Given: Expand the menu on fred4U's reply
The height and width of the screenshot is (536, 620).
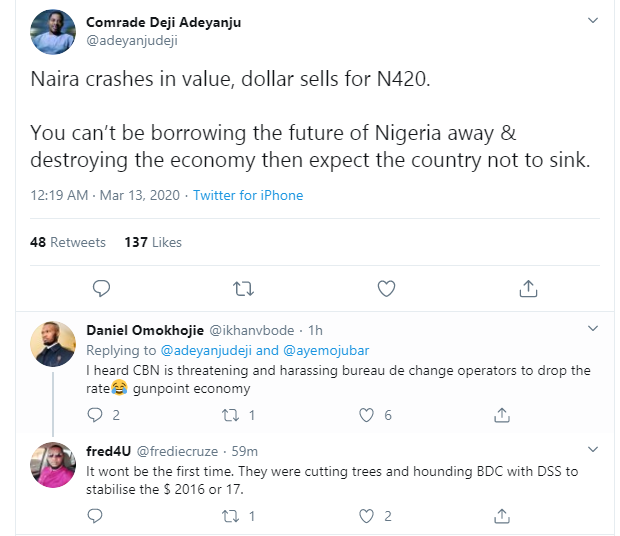Looking at the screenshot, I should point(592,449).
